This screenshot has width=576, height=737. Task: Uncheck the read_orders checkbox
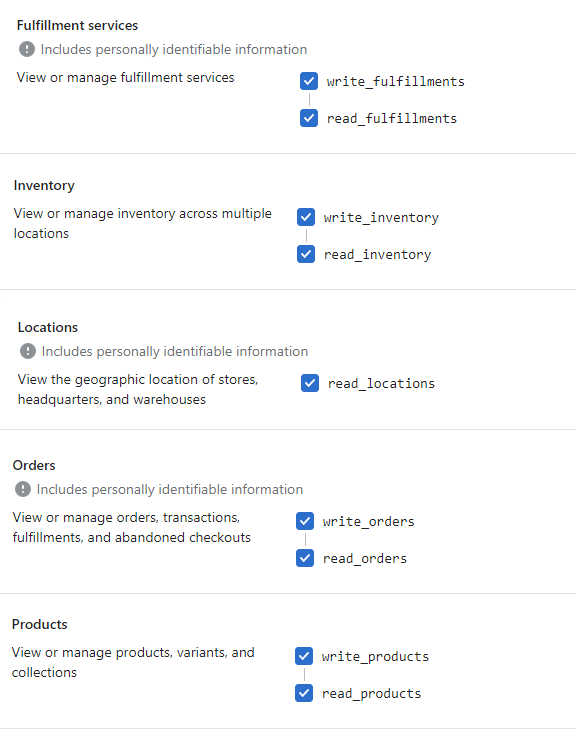tap(305, 558)
